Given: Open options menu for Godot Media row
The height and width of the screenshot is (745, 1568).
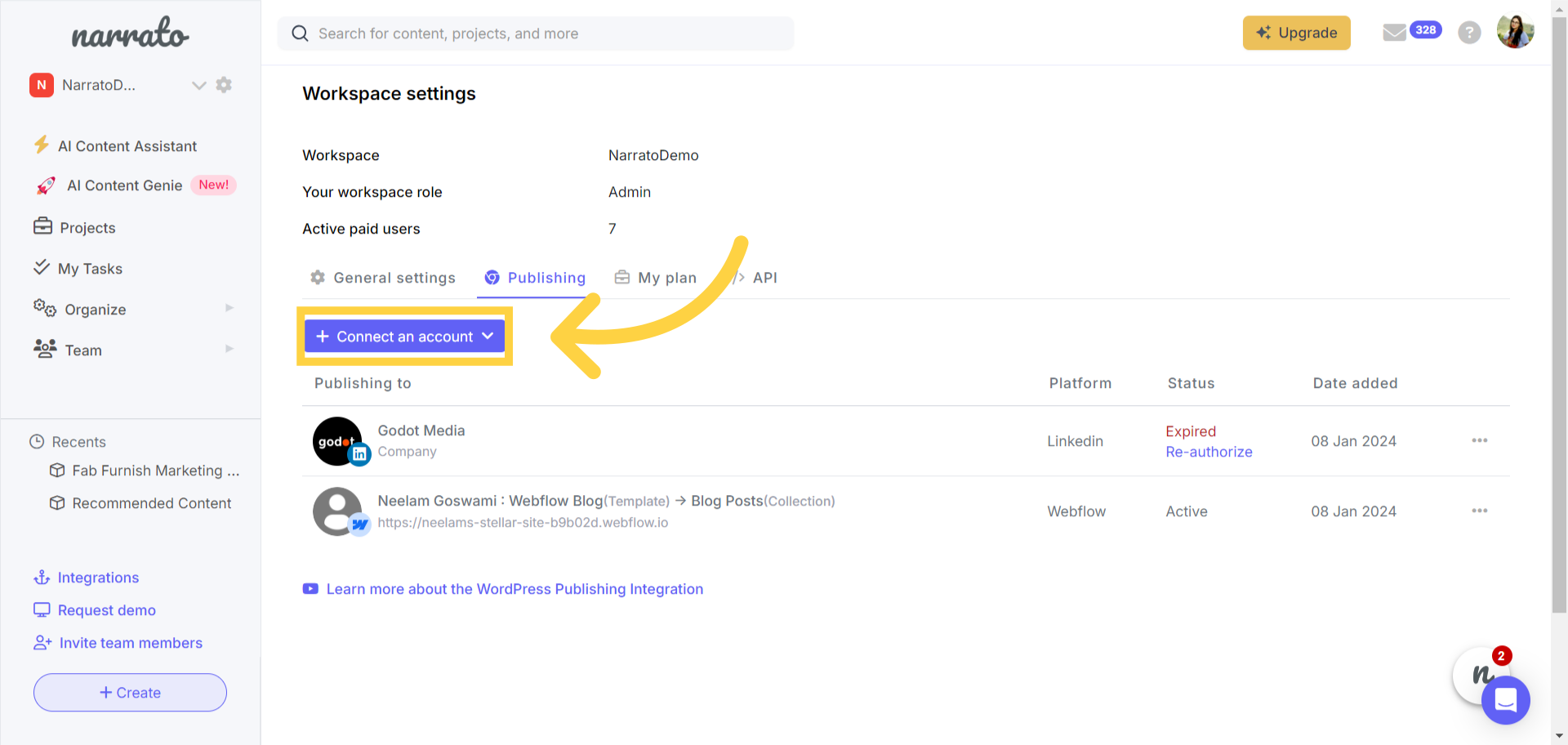Looking at the screenshot, I should pyautogui.click(x=1479, y=440).
